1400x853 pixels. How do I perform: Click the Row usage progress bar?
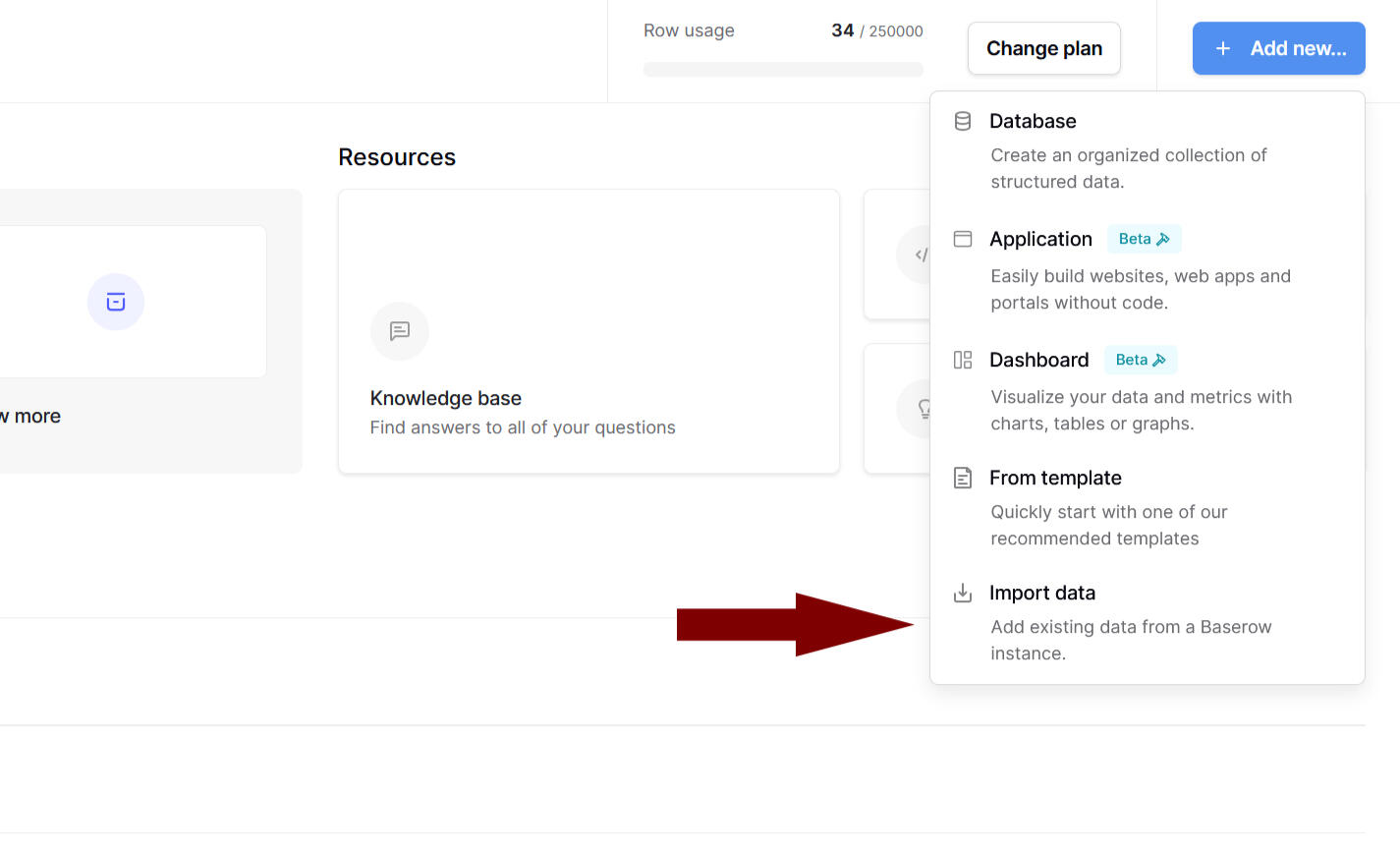point(783,69)
